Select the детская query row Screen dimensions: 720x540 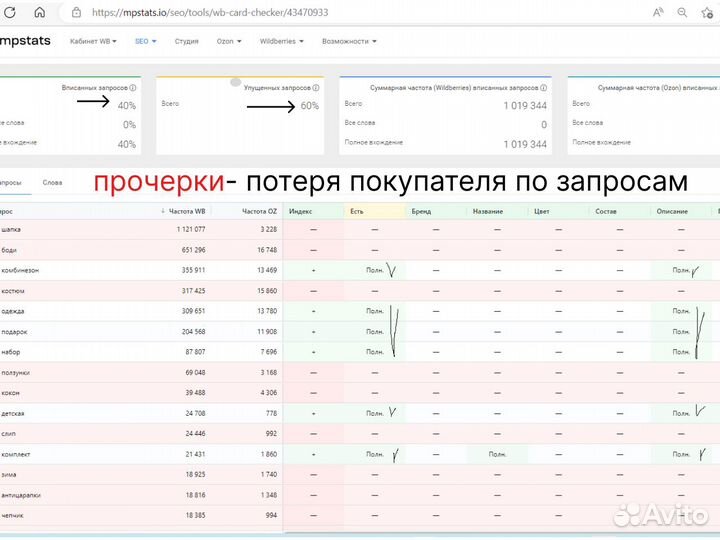360,413
